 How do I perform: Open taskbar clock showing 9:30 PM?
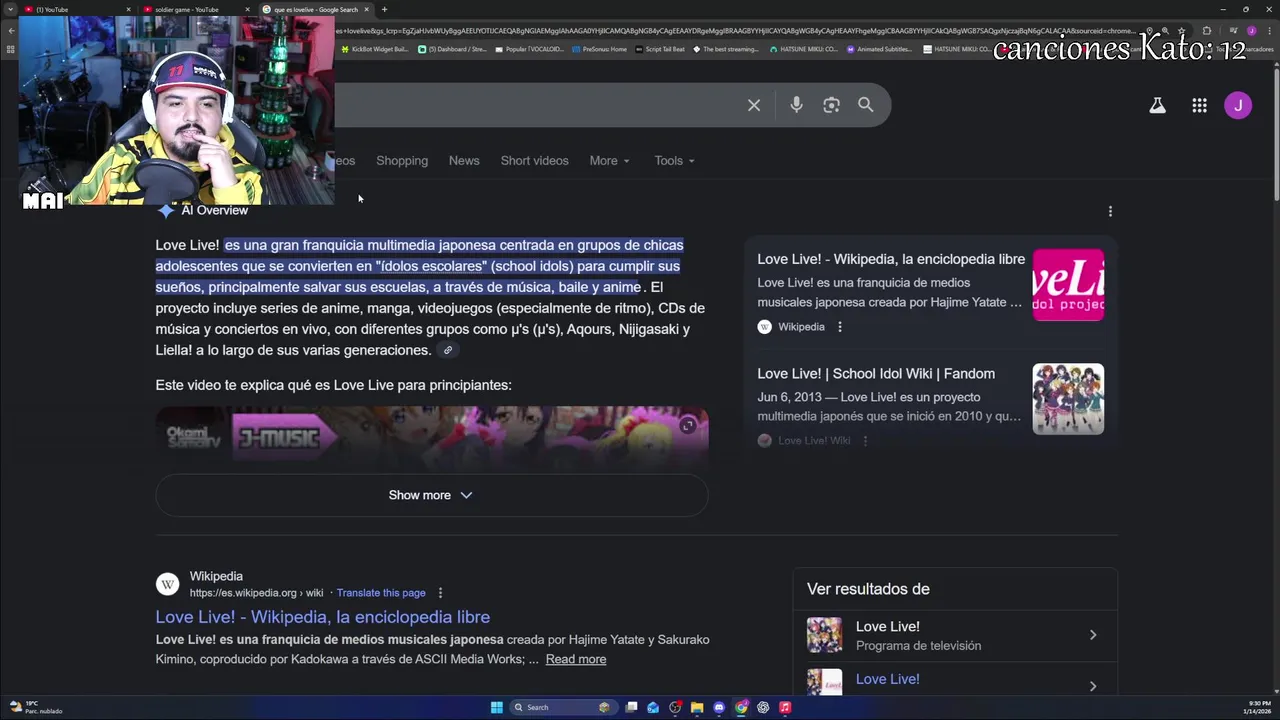pos(1259,707)
